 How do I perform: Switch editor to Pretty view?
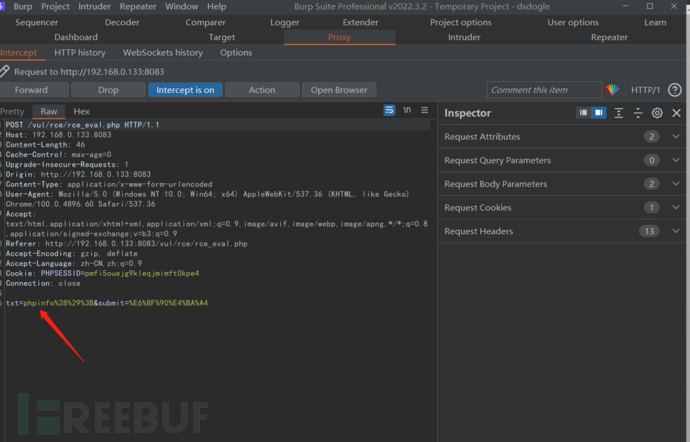coord(12,111)
